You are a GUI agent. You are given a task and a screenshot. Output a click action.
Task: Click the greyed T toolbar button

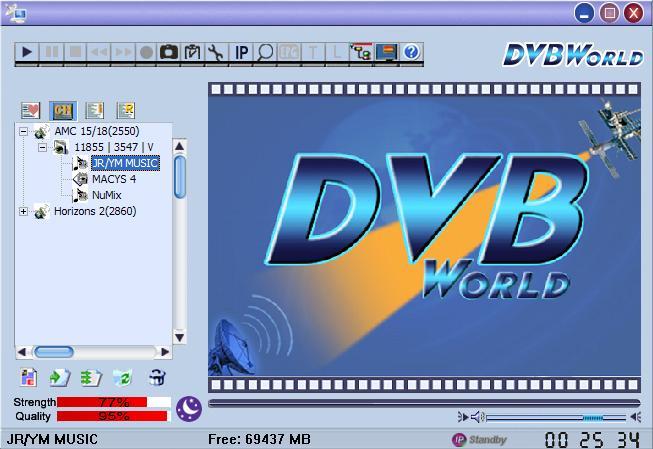coord(313,52)
